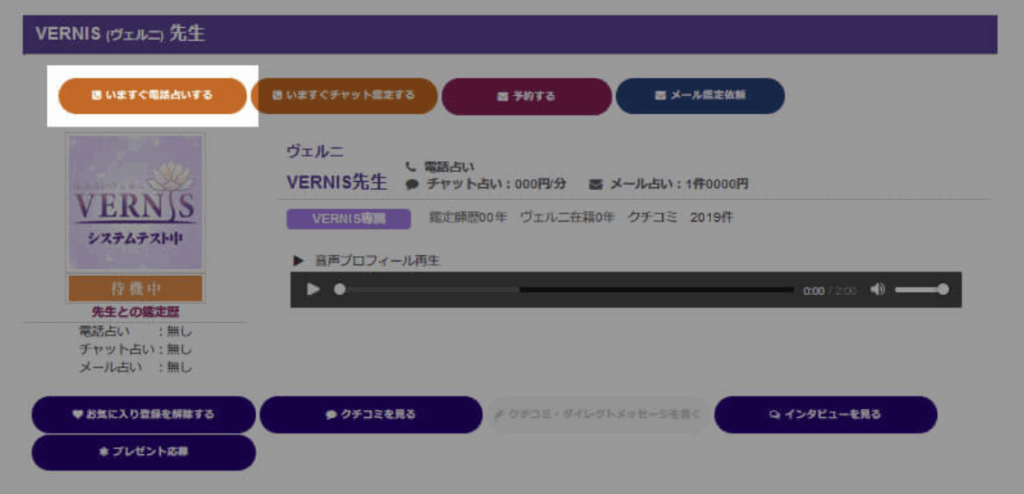Screen dimensions: 1024x494
Task: Click the いますぐ電話占いする button
Action: (152, 96)
